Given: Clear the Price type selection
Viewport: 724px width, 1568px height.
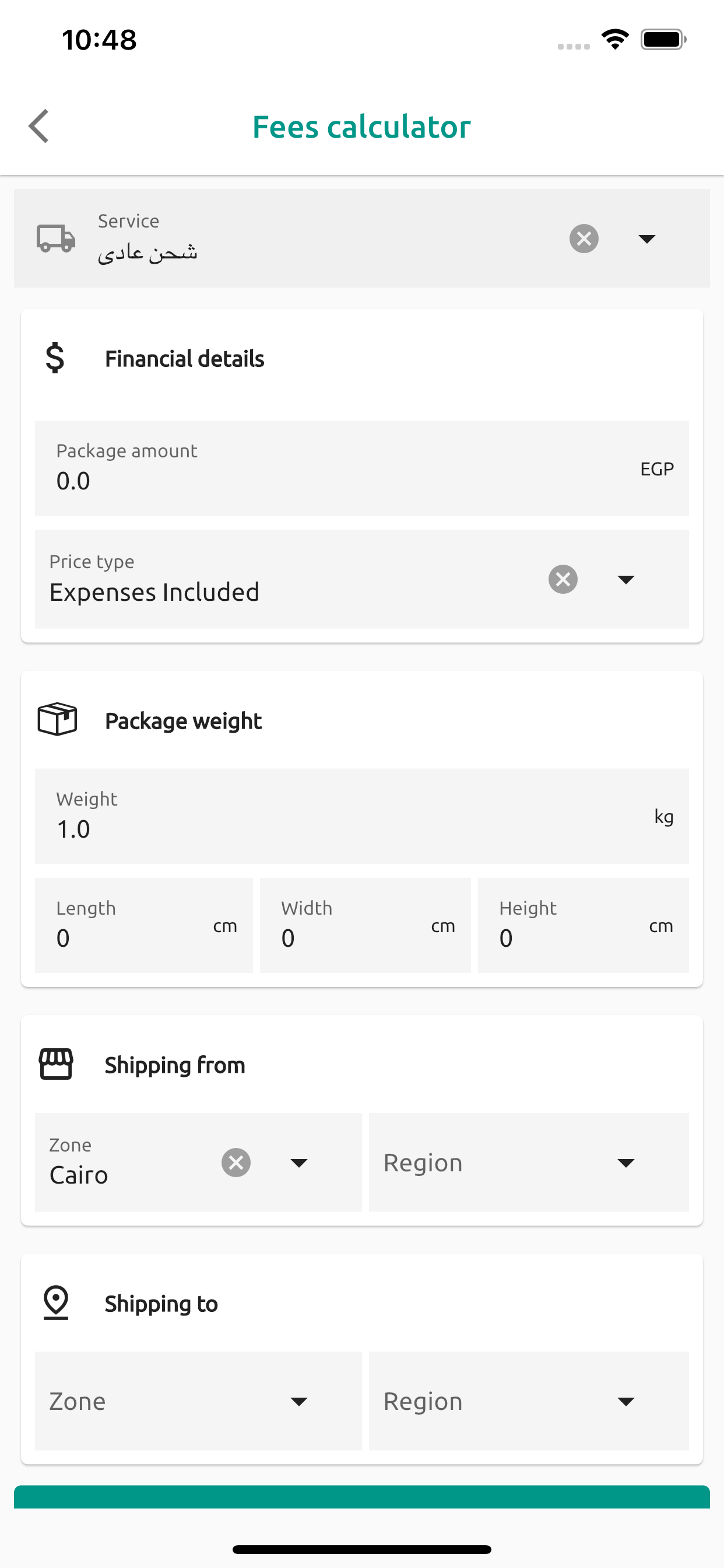Looking at the screenshot, I should click(x=563, y=579).
